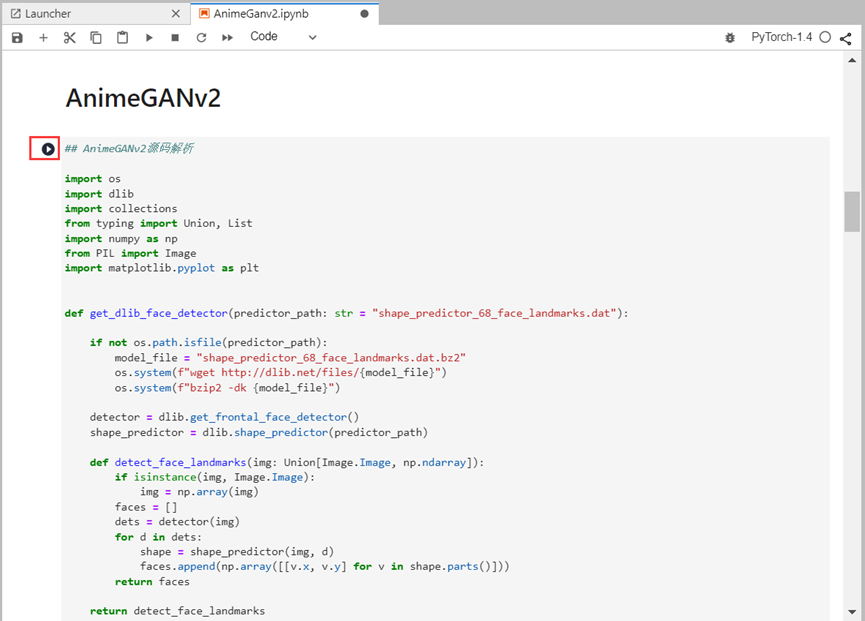The height and width of the screenshot is (621, 865).
Task: Click the 'from PIL import Image' line
Action: click(x=130, y=254)
